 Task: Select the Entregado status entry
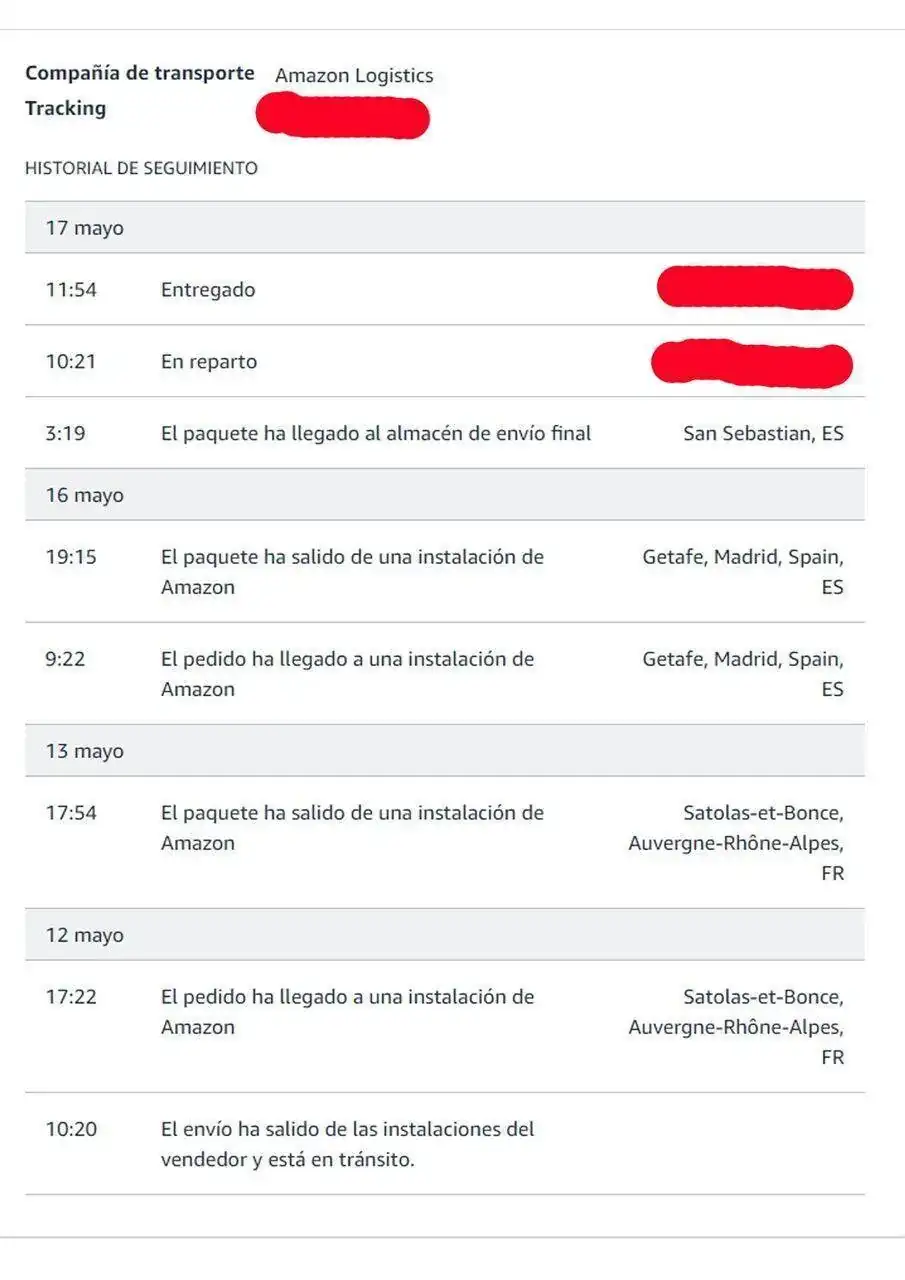(x=208, y=290)
